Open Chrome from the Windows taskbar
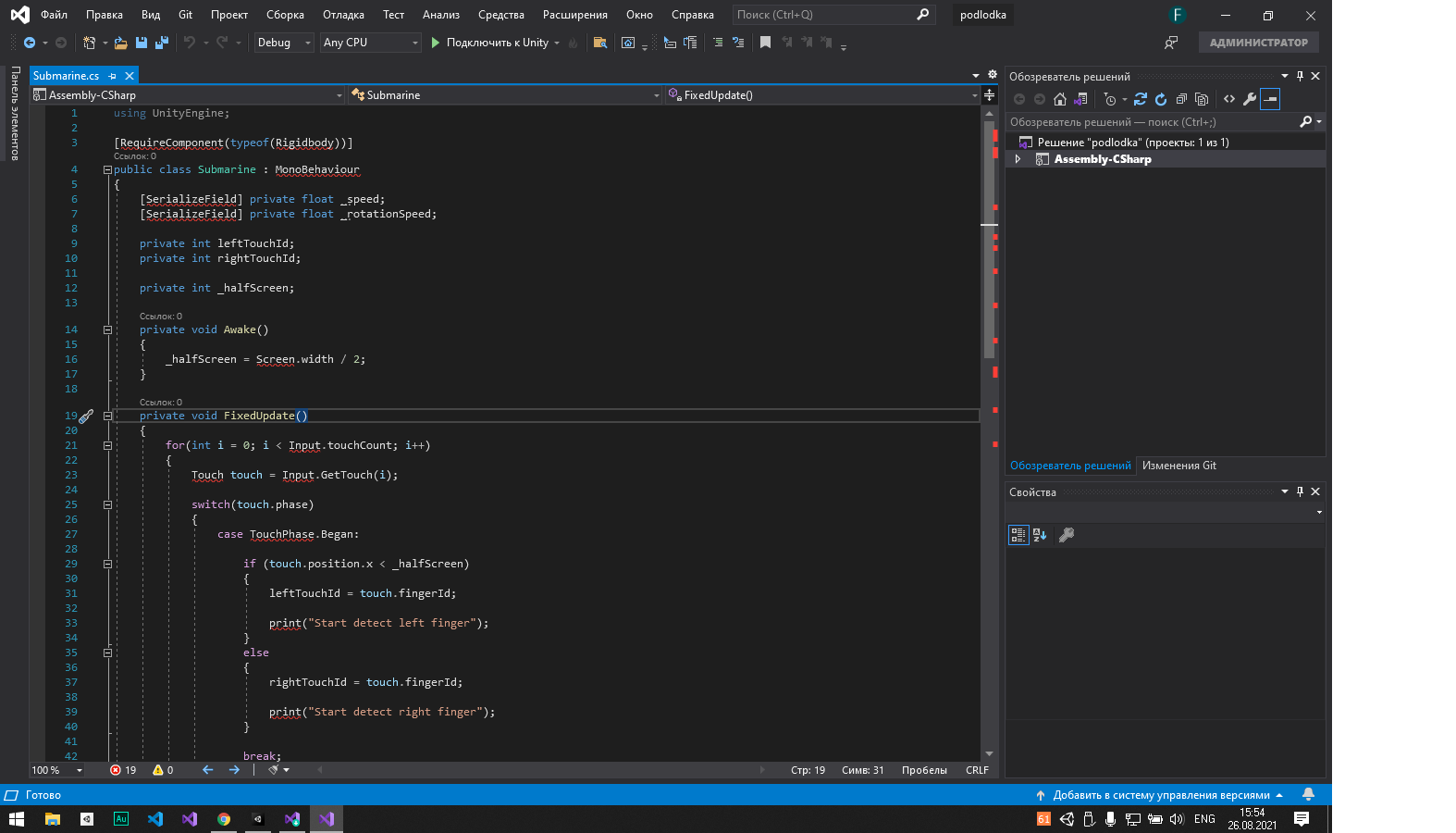This screenshot has height=833, width=1456. (x=224, y=819)
